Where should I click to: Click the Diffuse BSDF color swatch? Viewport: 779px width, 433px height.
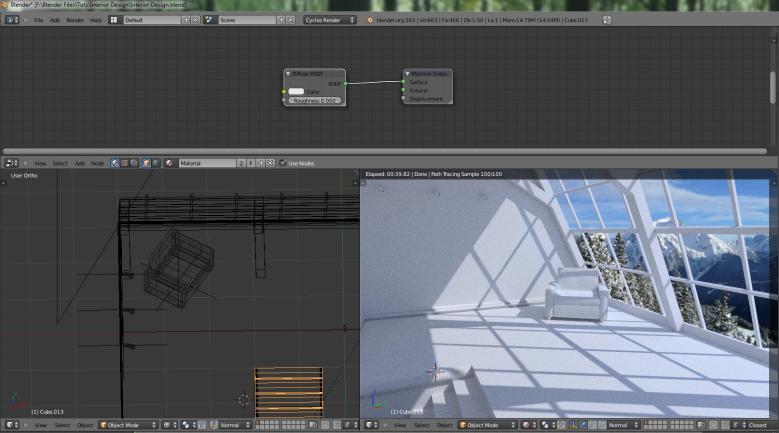click(296, 92)
